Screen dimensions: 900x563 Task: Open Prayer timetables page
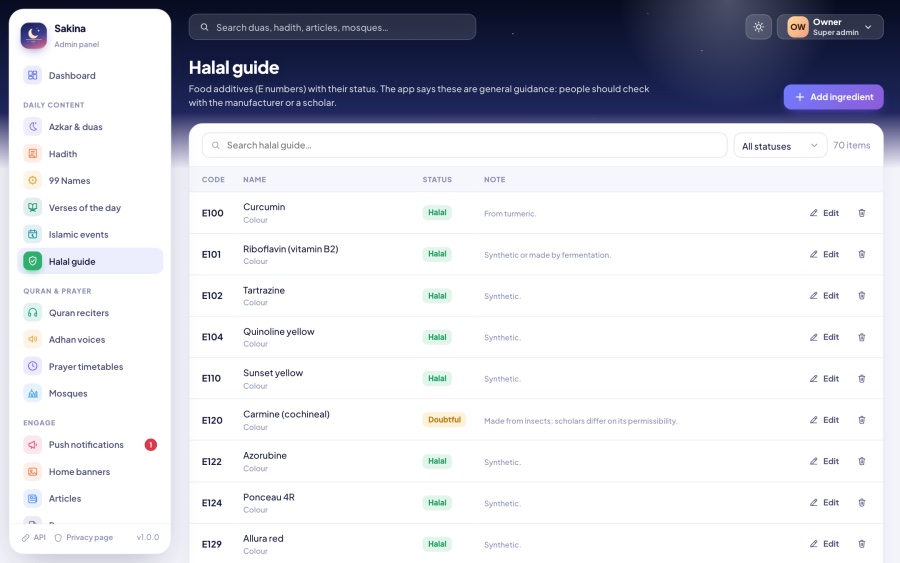[90, 367]
